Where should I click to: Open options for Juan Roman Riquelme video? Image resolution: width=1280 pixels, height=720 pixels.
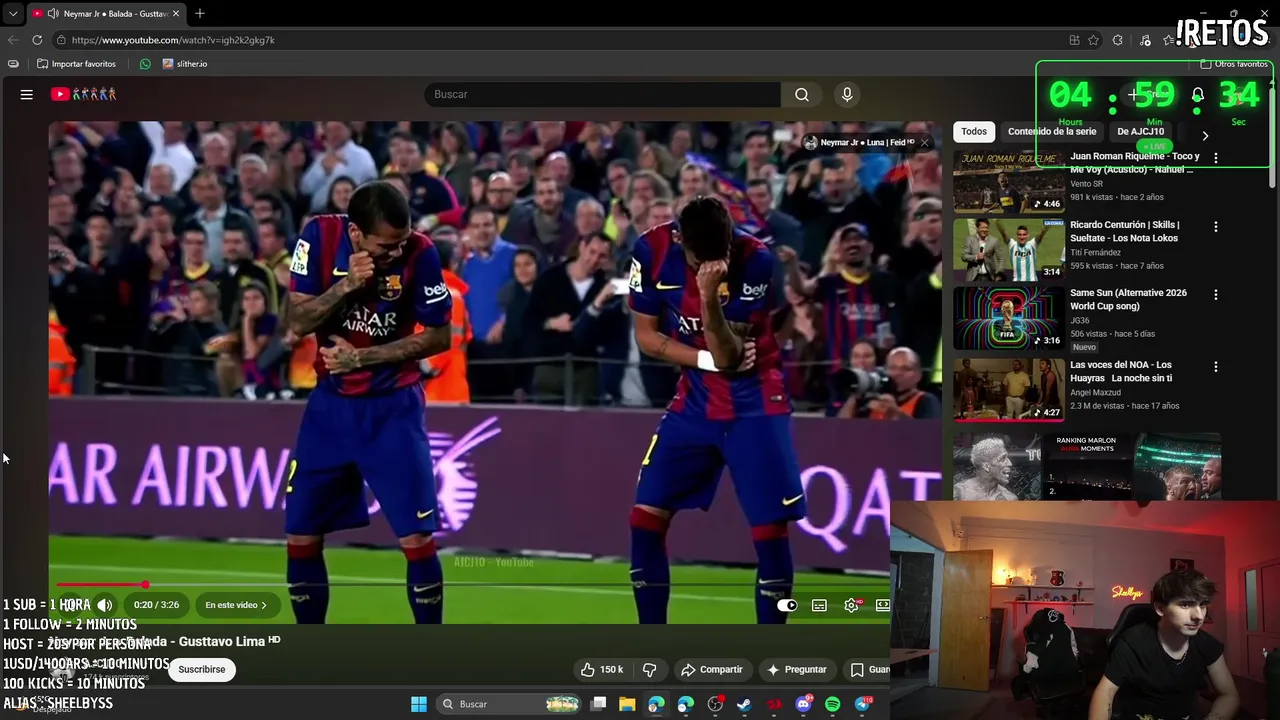[x=1215, y=158]
